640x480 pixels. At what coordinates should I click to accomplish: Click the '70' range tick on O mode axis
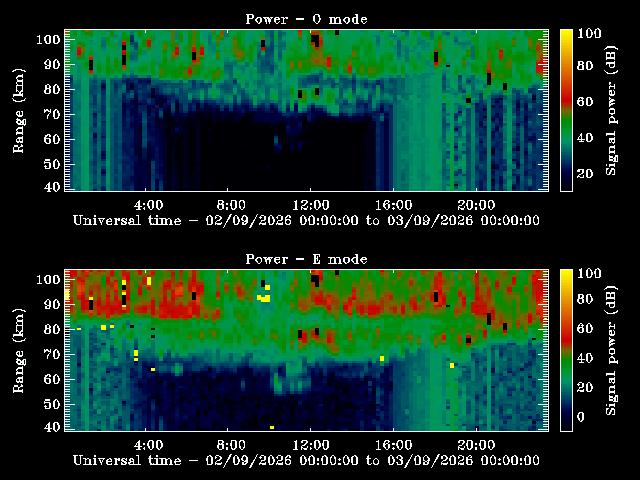53,114
